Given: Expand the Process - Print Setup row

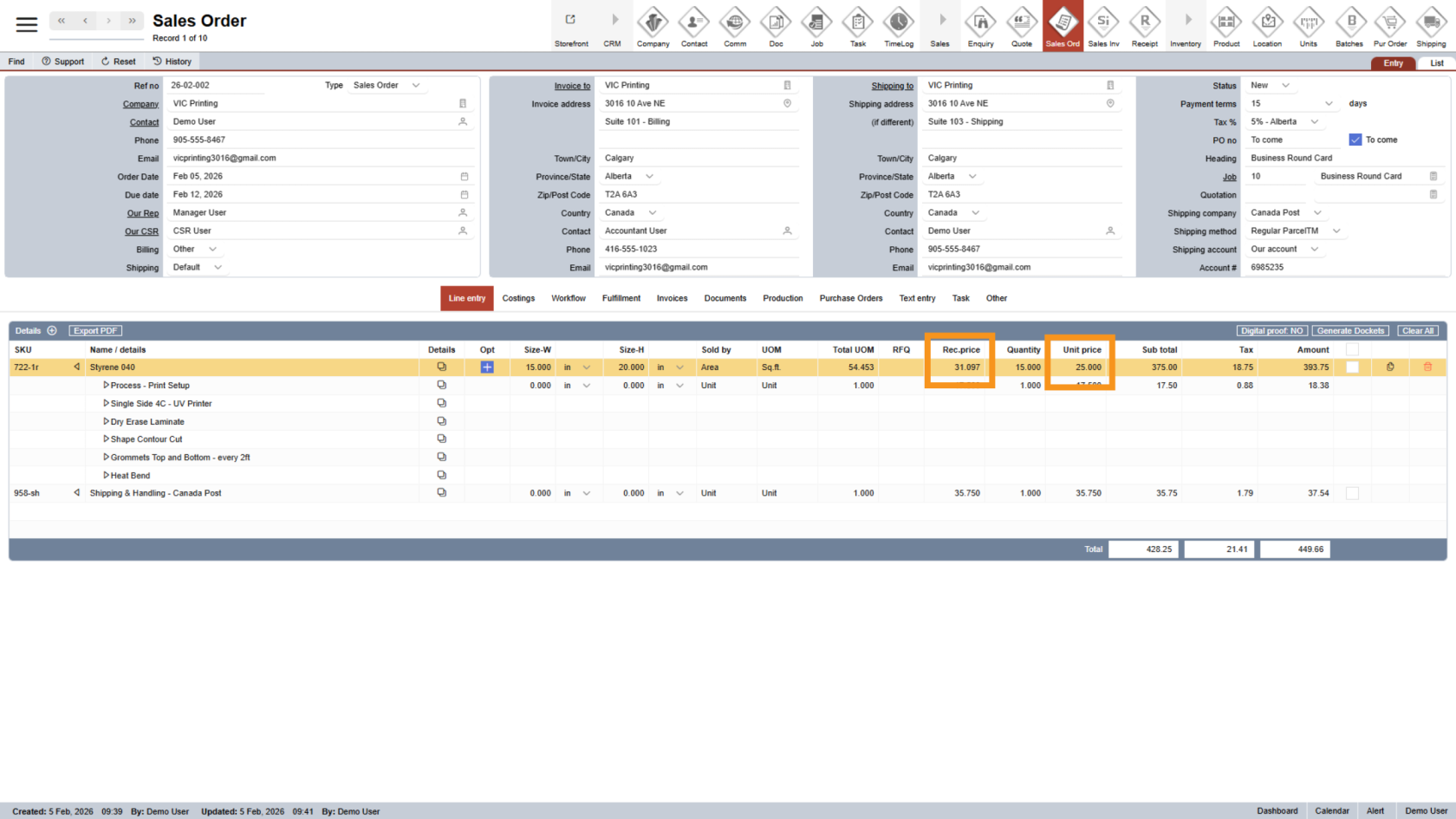Looking at the screenshot, I should coord(106,385).
